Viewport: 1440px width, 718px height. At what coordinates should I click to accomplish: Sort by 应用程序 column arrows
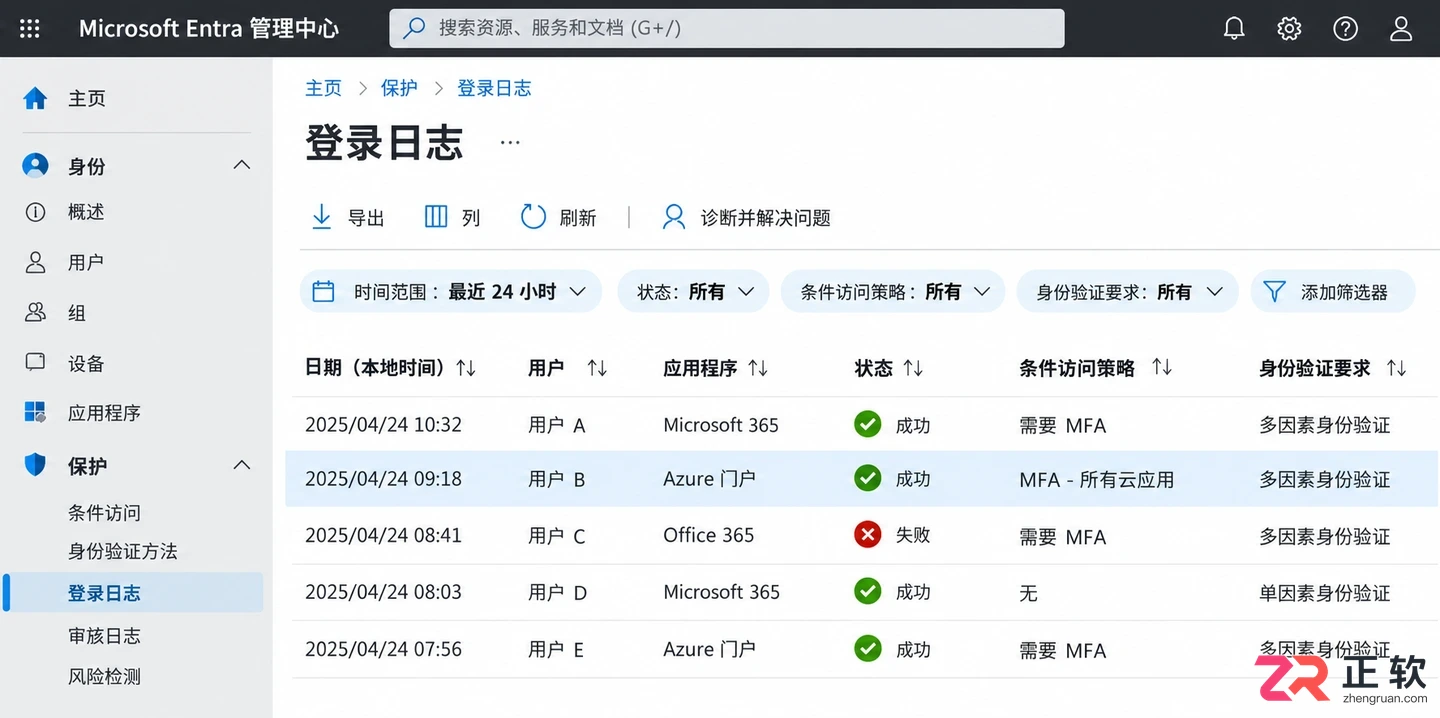[x=758, y=368]
